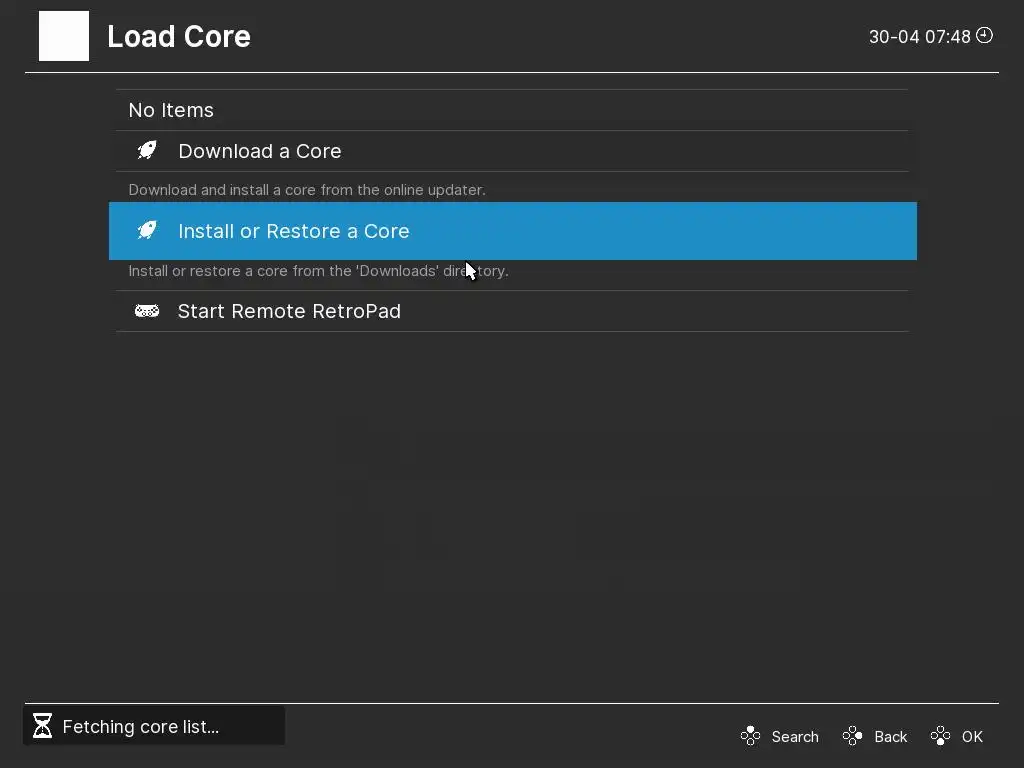1024x768 pixels.
Task: Click the rocket icon beside Install or Restore
Action: click(147, 231)
